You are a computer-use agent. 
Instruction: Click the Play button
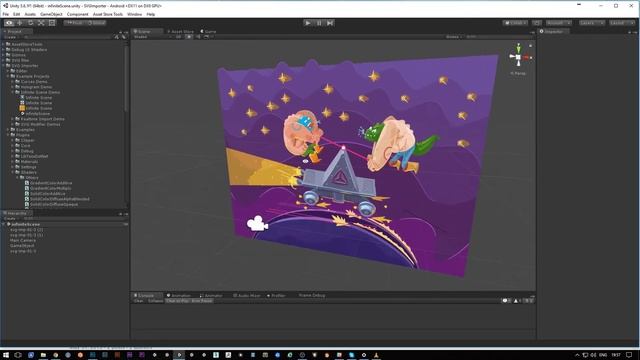click(x=308, y=23)
